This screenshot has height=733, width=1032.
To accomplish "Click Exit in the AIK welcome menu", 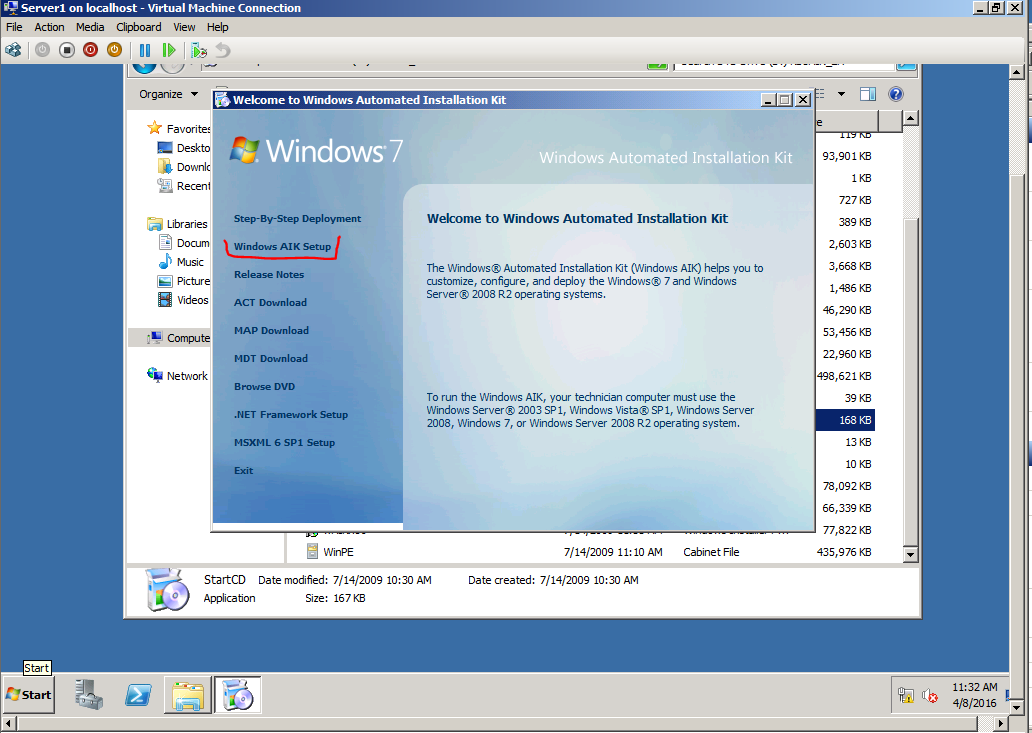I will (244, 470).
